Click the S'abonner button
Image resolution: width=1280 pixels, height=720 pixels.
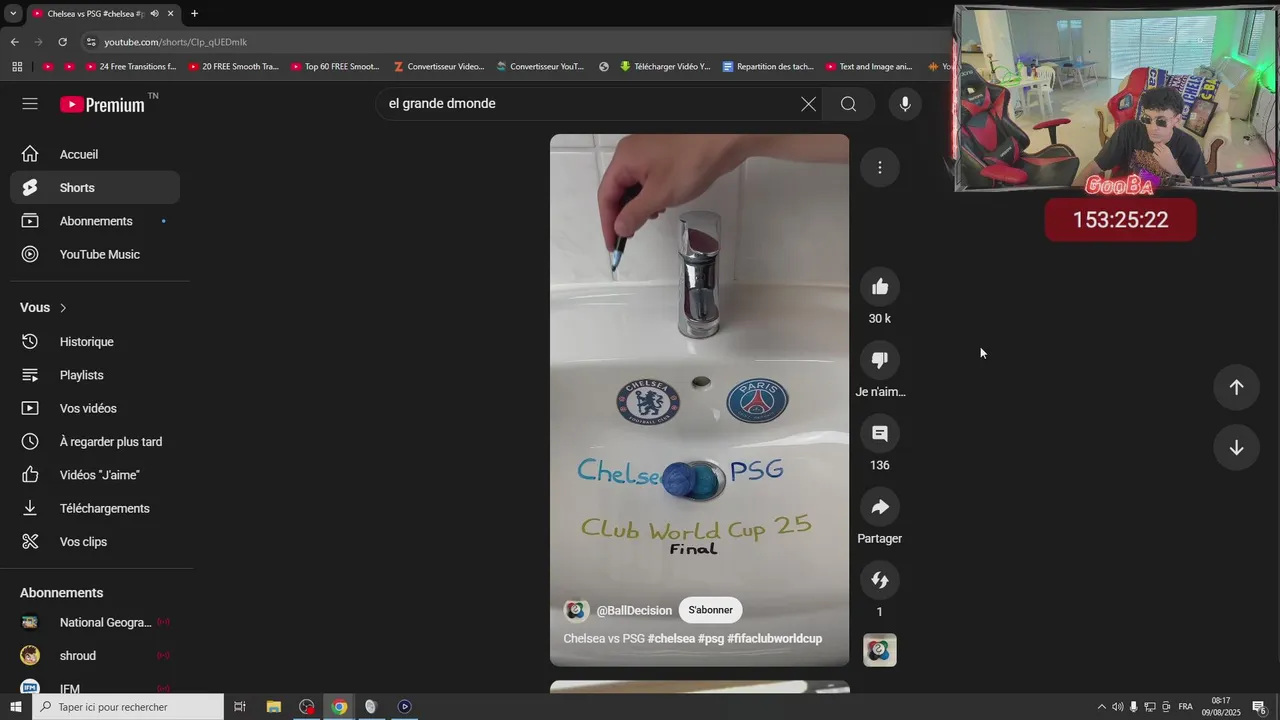[710, 610]
